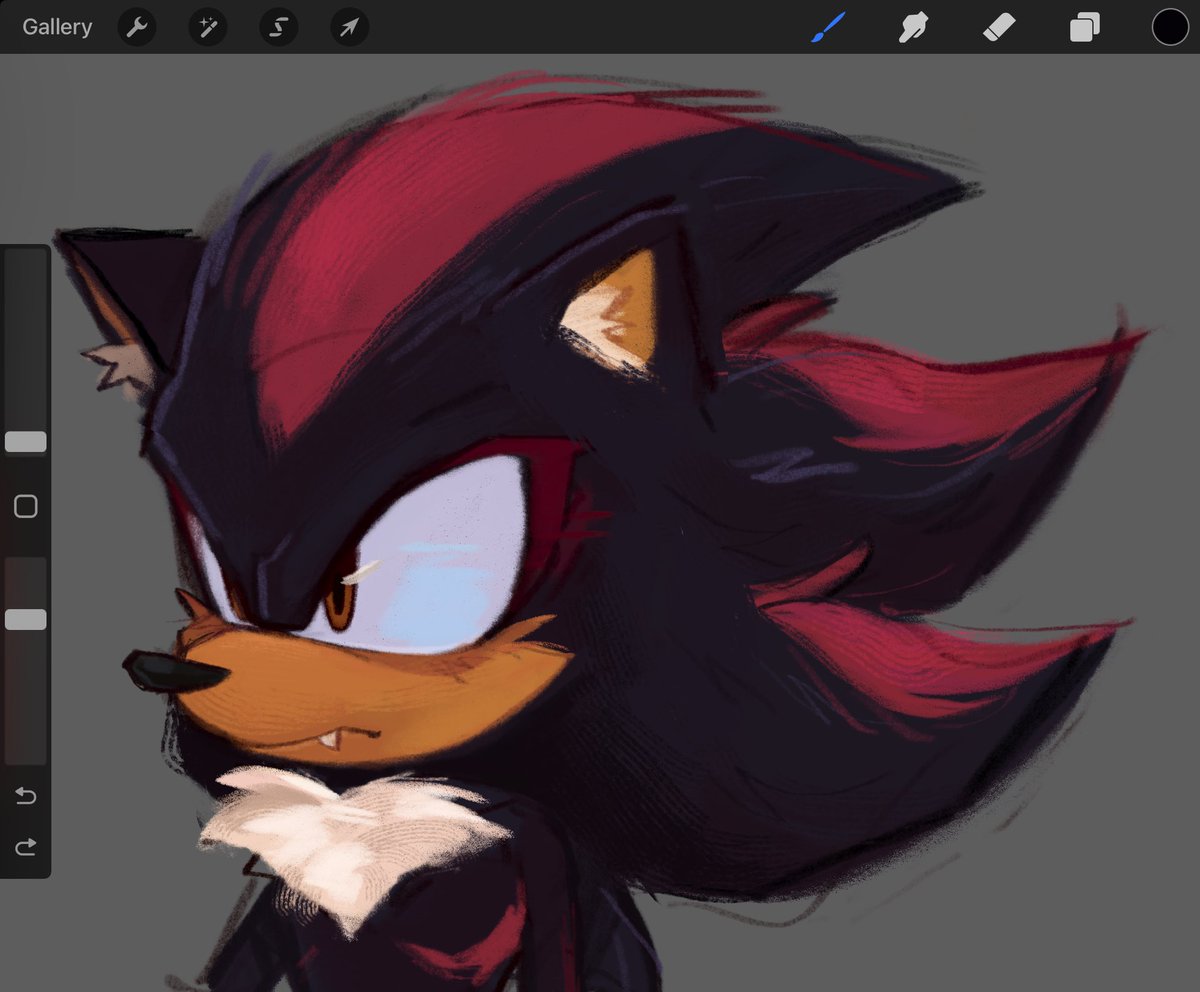
Task: Select the Brush tool
Action: coord(828,27)
